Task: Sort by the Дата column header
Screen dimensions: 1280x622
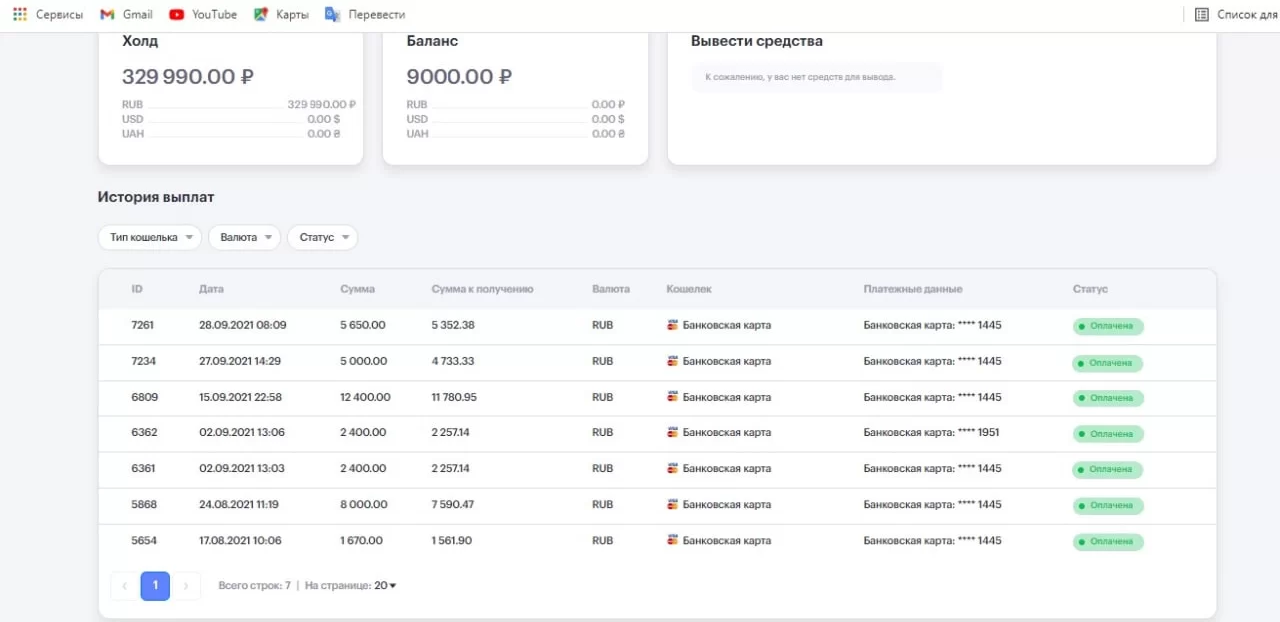Action: [211, 289]
